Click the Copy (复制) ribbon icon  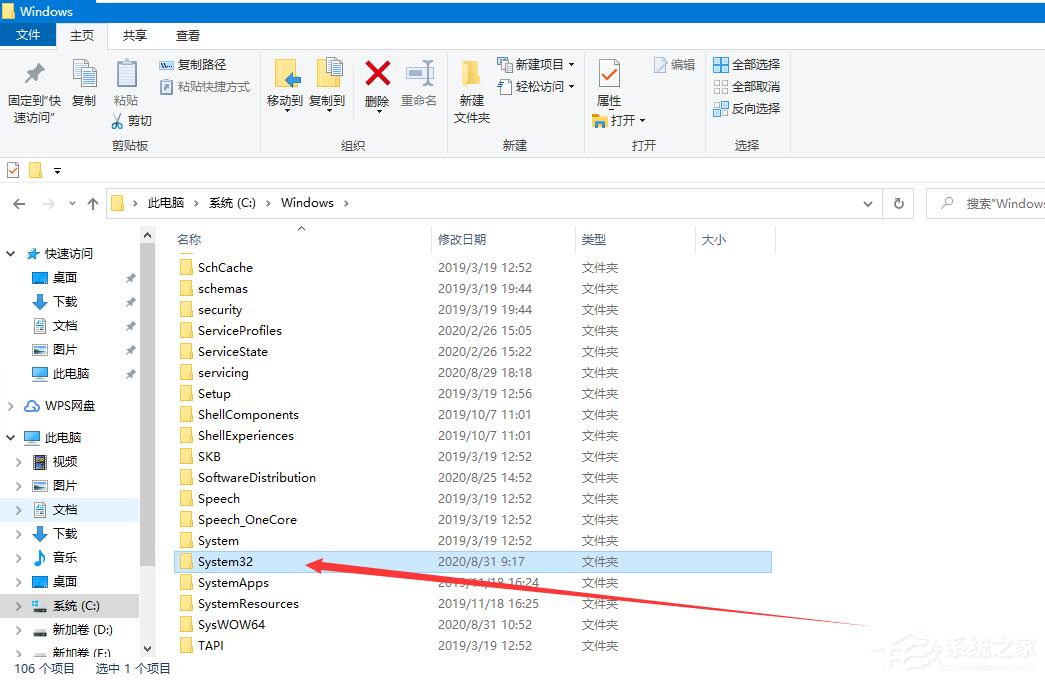pos(84,83)
